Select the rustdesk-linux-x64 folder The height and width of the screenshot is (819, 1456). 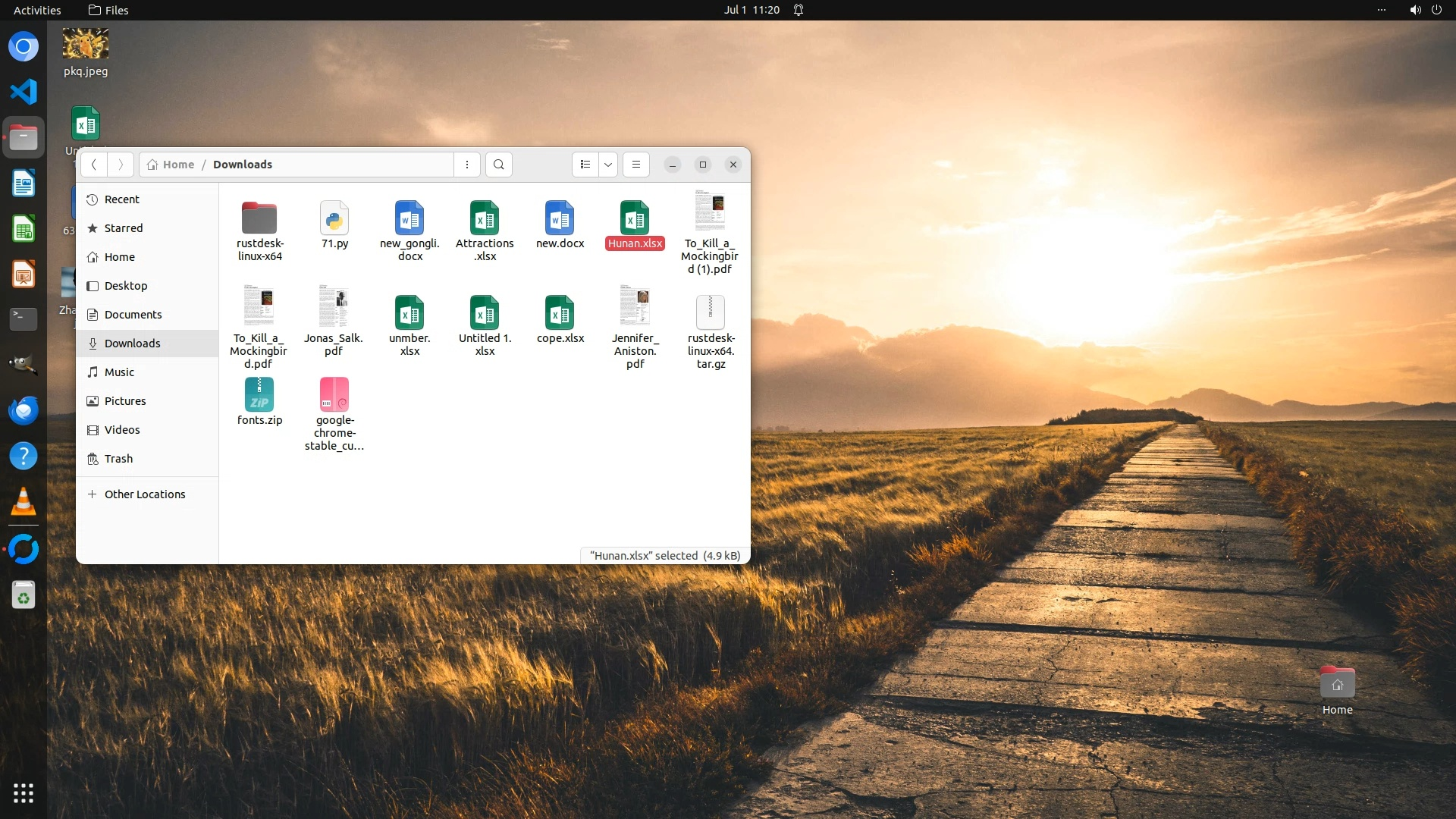[x=259, y=218]
